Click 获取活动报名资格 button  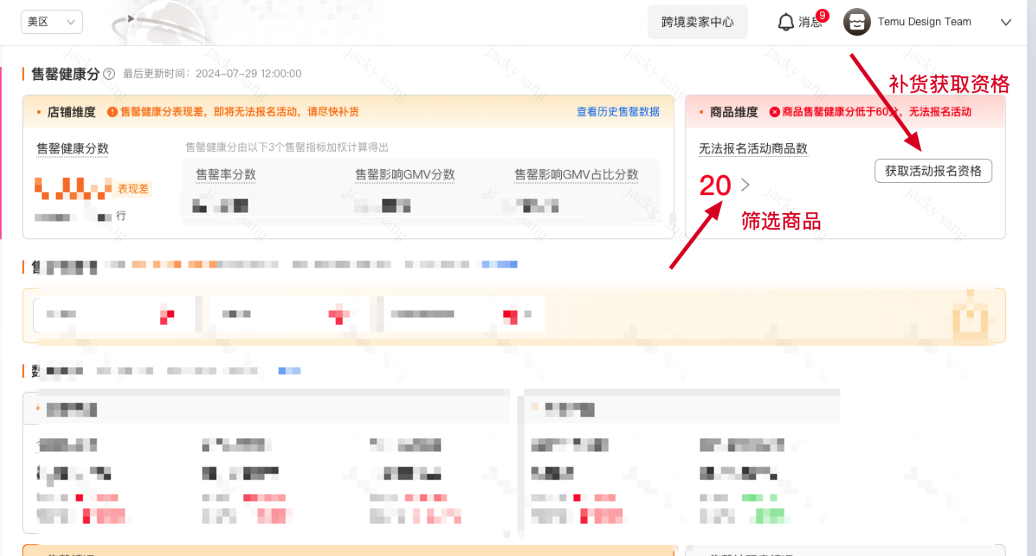933,171
